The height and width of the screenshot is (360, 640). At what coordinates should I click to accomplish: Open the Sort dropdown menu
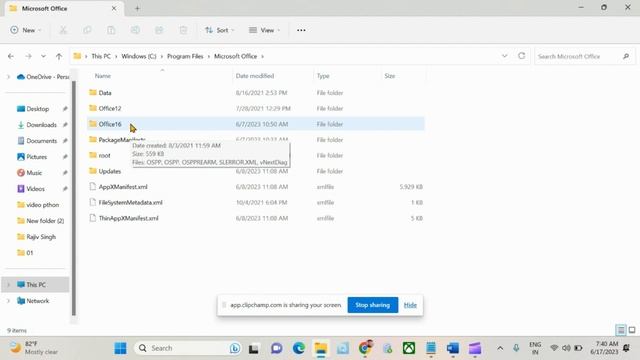click(x=220, y=30)
